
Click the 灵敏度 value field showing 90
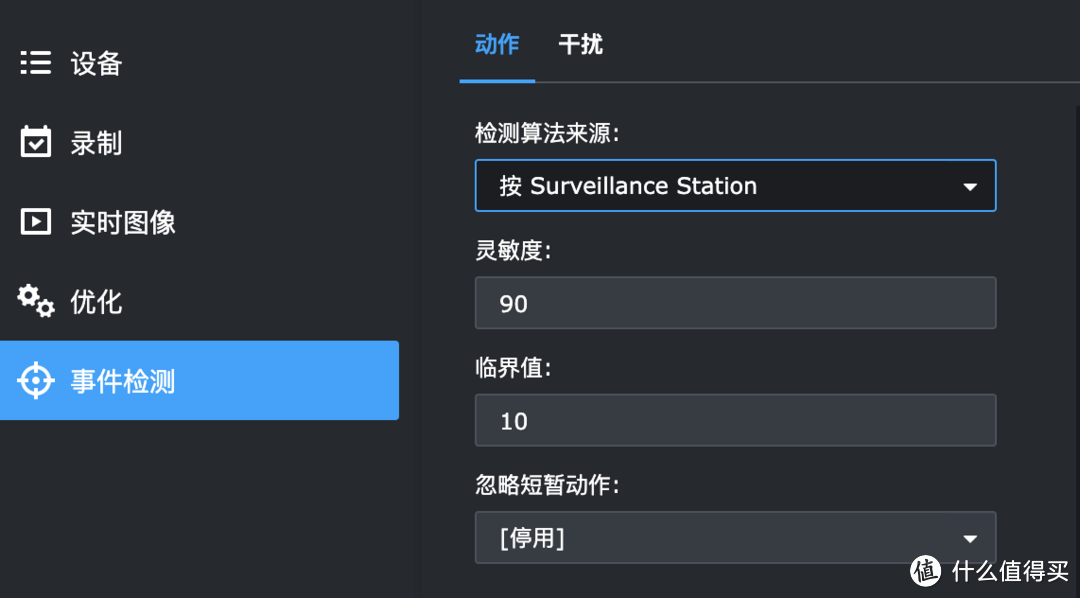tap(735, 302)
